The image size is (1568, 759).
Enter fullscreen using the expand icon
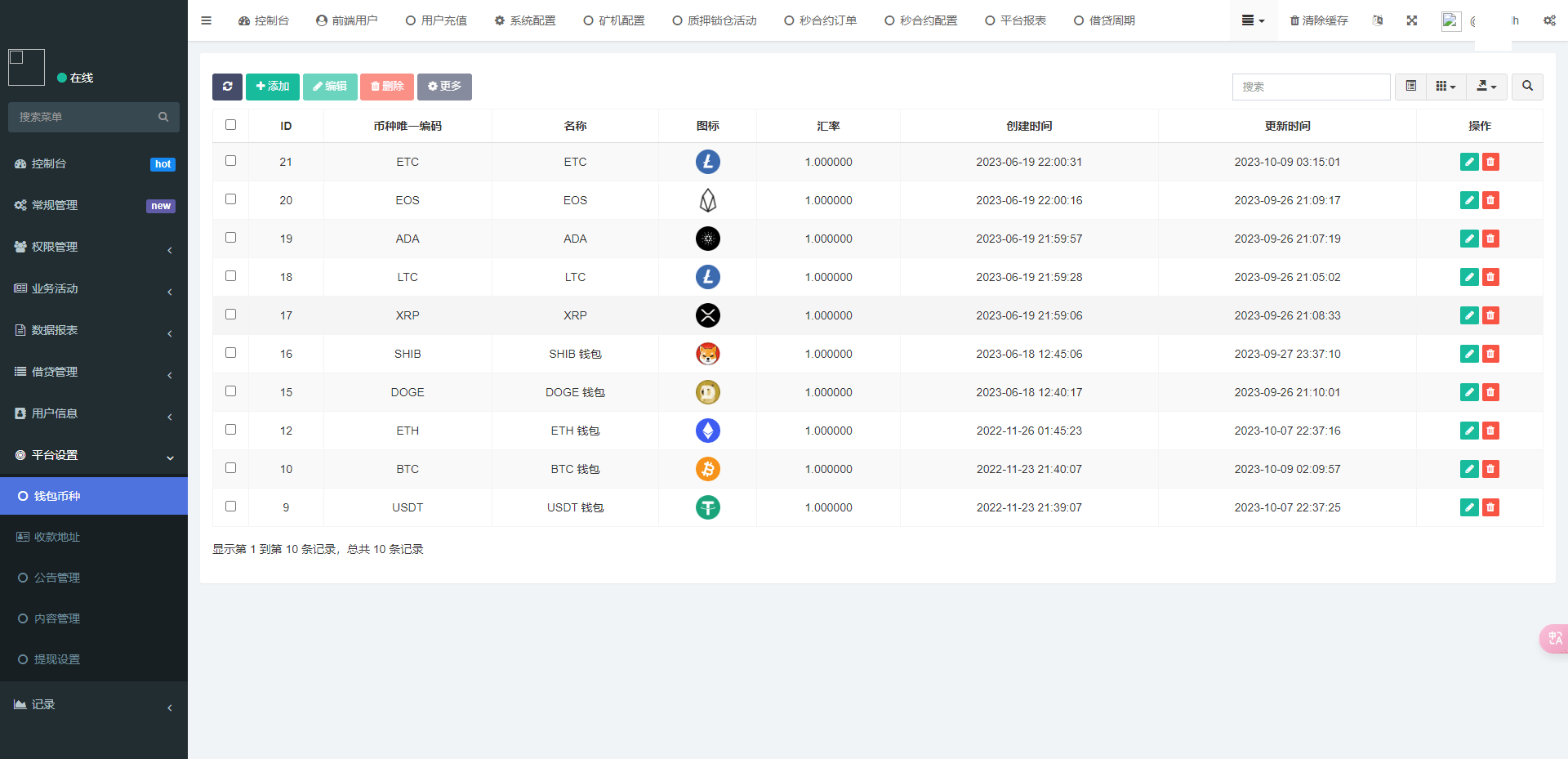coord(1411,20)
